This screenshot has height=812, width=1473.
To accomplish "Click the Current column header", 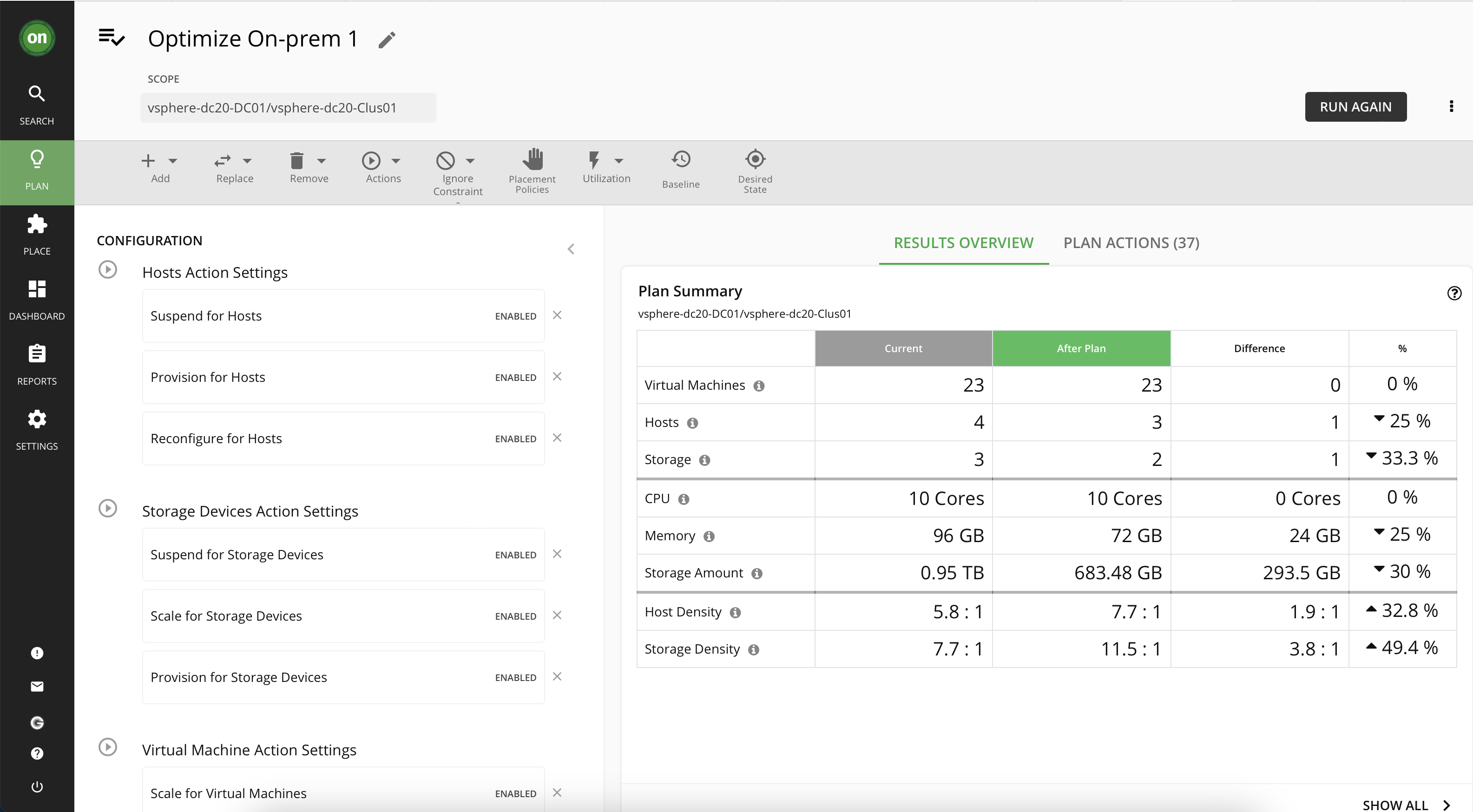I will (x=903, y=348).
